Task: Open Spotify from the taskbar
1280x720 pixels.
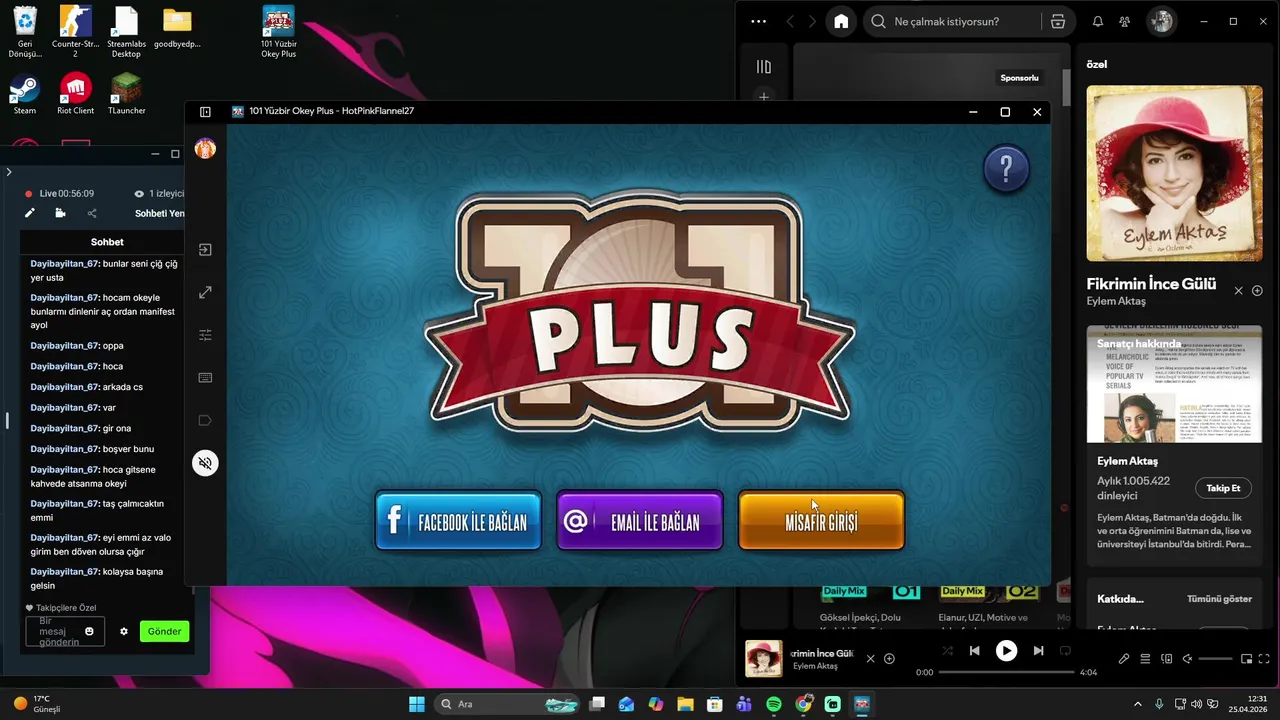Action: pyautogui.click(x=773, y=704)
